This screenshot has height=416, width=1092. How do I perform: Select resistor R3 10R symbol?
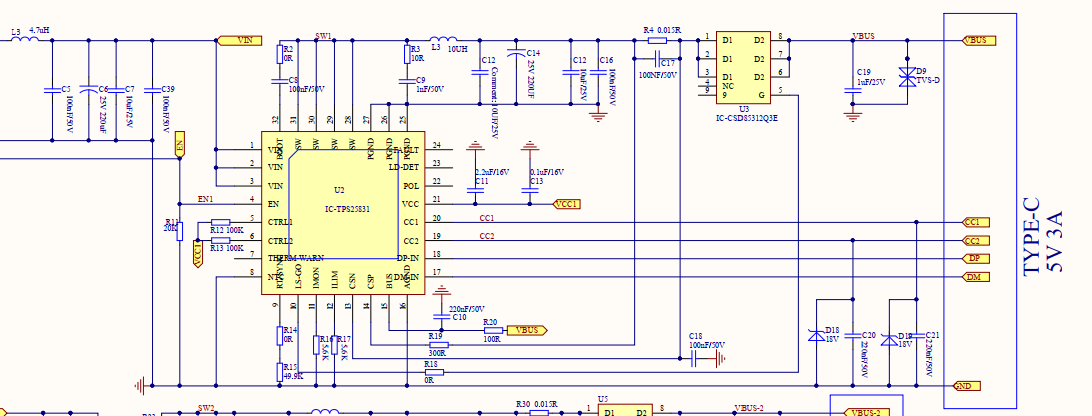pos(407,54)
